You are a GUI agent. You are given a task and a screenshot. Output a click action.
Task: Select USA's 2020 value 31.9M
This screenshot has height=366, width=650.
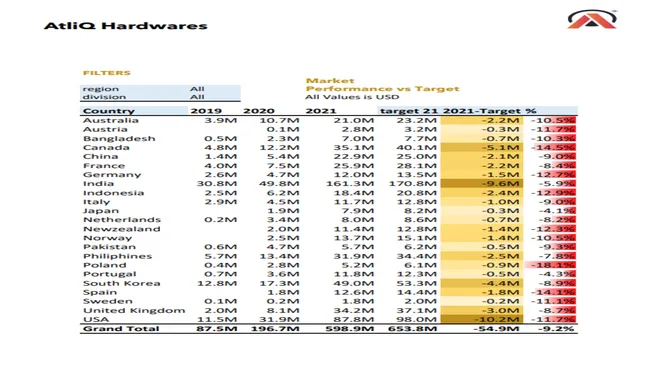click(x=279, y=320)
